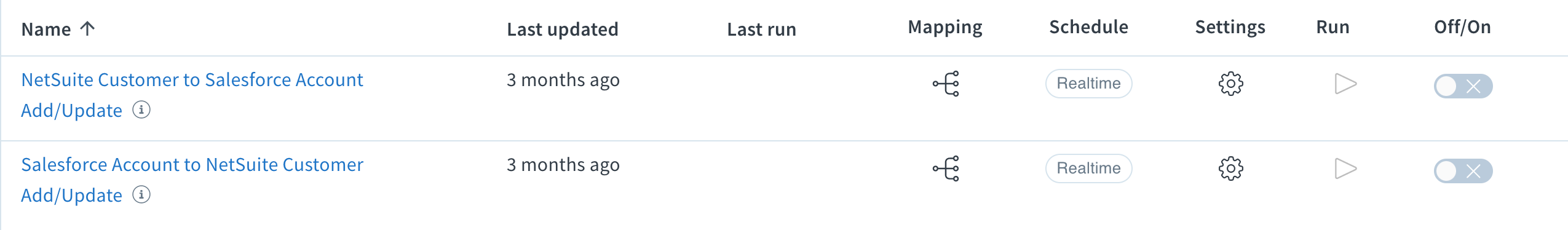Click Realtime schedule for Salesforce Account flow

1088,169
